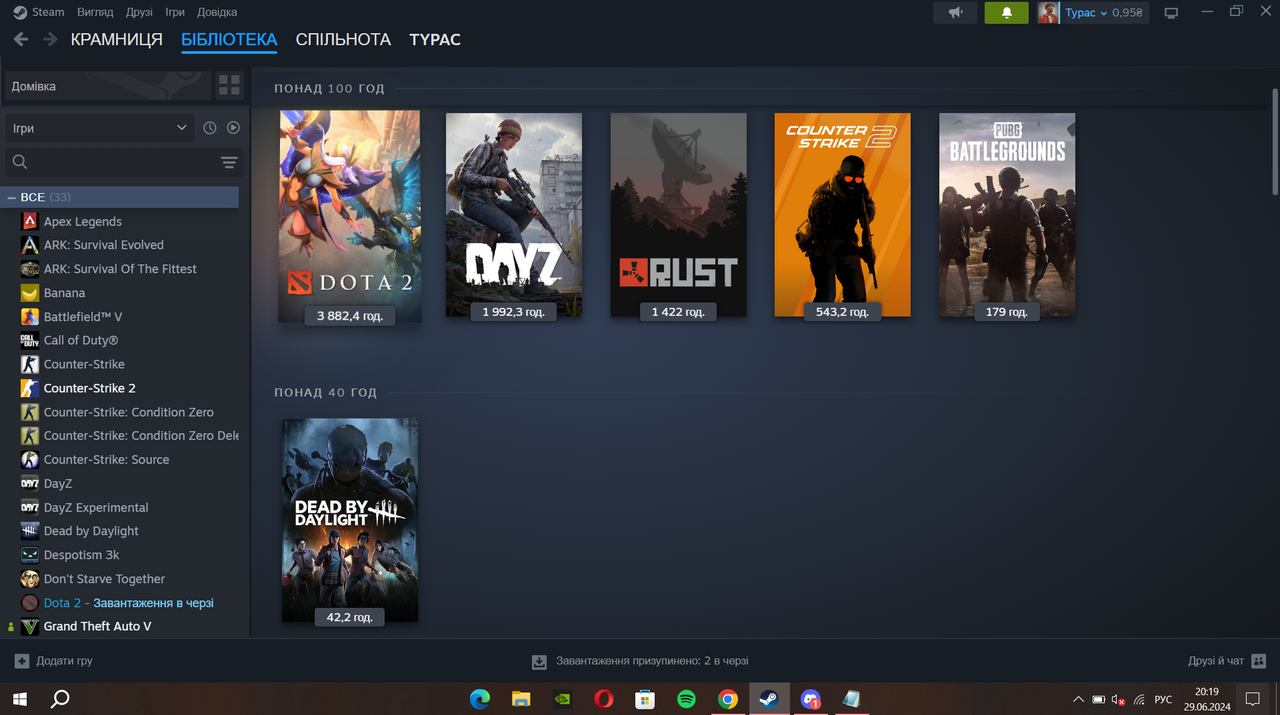Open the ТУРАС profile tab

435,40
